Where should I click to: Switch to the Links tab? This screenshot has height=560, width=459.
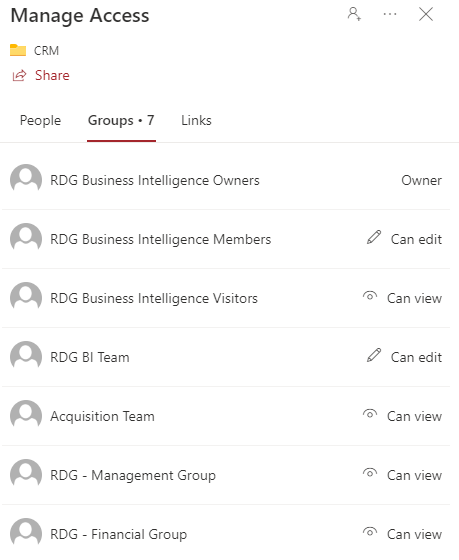pos(196,120)
